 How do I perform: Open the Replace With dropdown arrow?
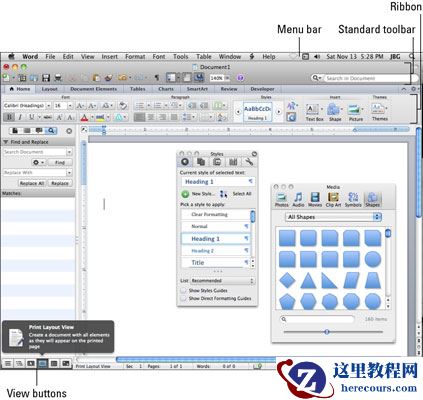(69, 173)
